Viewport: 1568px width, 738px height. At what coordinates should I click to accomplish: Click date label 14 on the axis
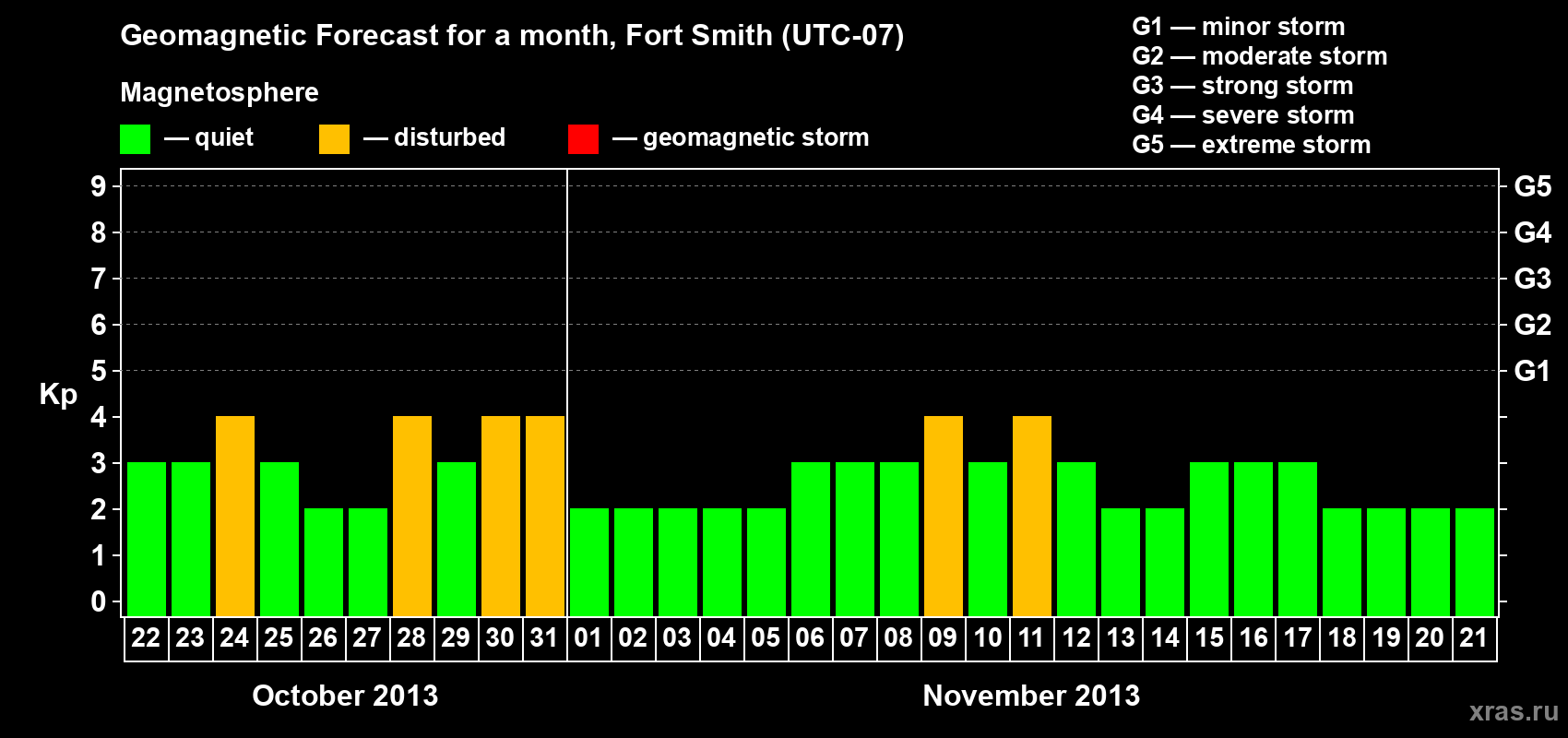(x=1165, y=638)
